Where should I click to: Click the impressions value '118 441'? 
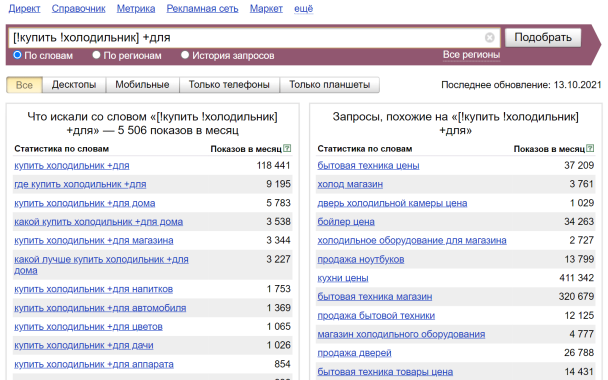pyautogui.click(x=273, y=166)
